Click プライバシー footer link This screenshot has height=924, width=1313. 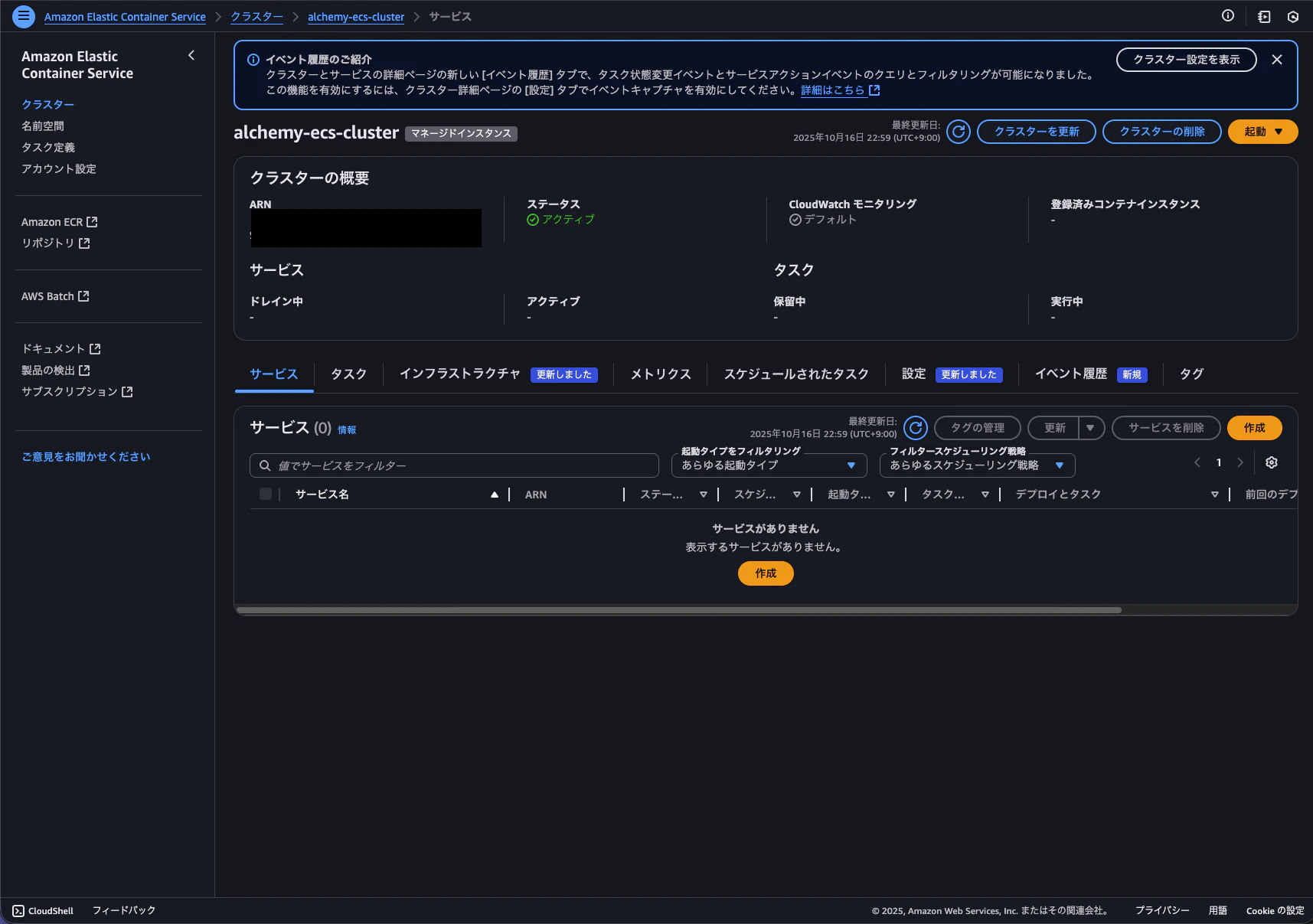click(x=1162, y=910)
